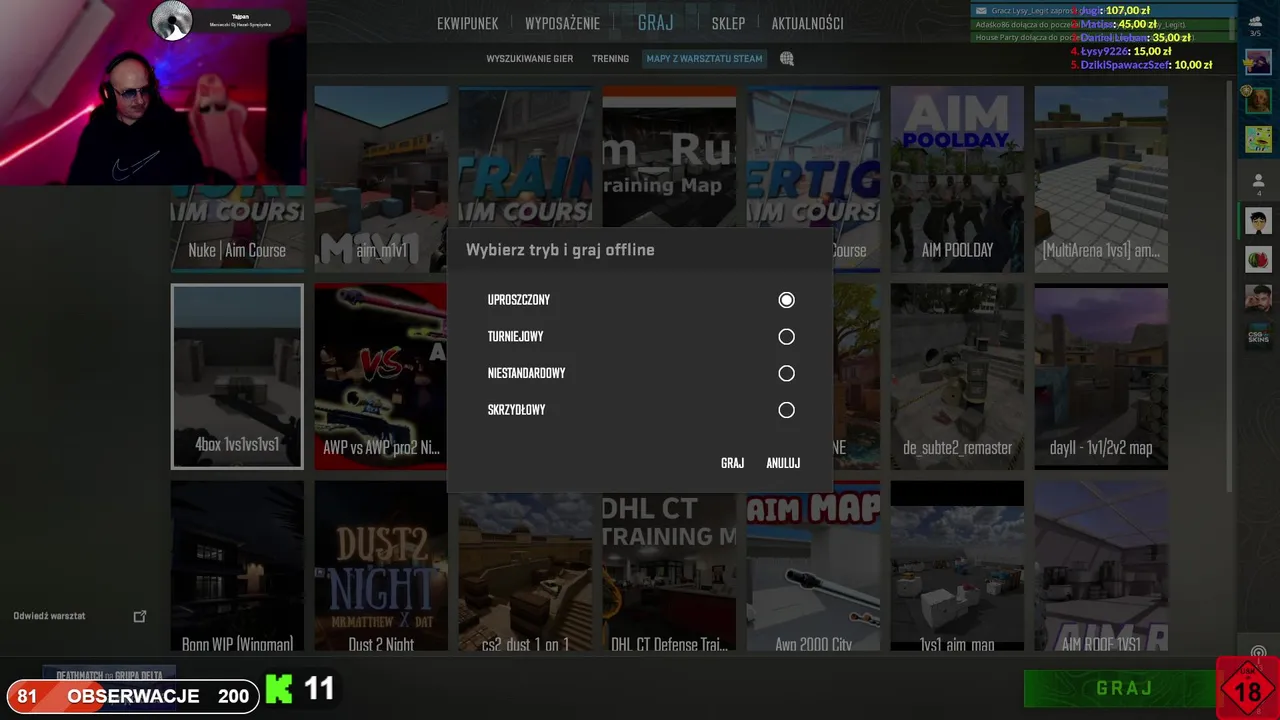This screenshot has width=1280, height=720.
Task: Click the cartoon face friend avatar
Action: tap(1258, 222)
